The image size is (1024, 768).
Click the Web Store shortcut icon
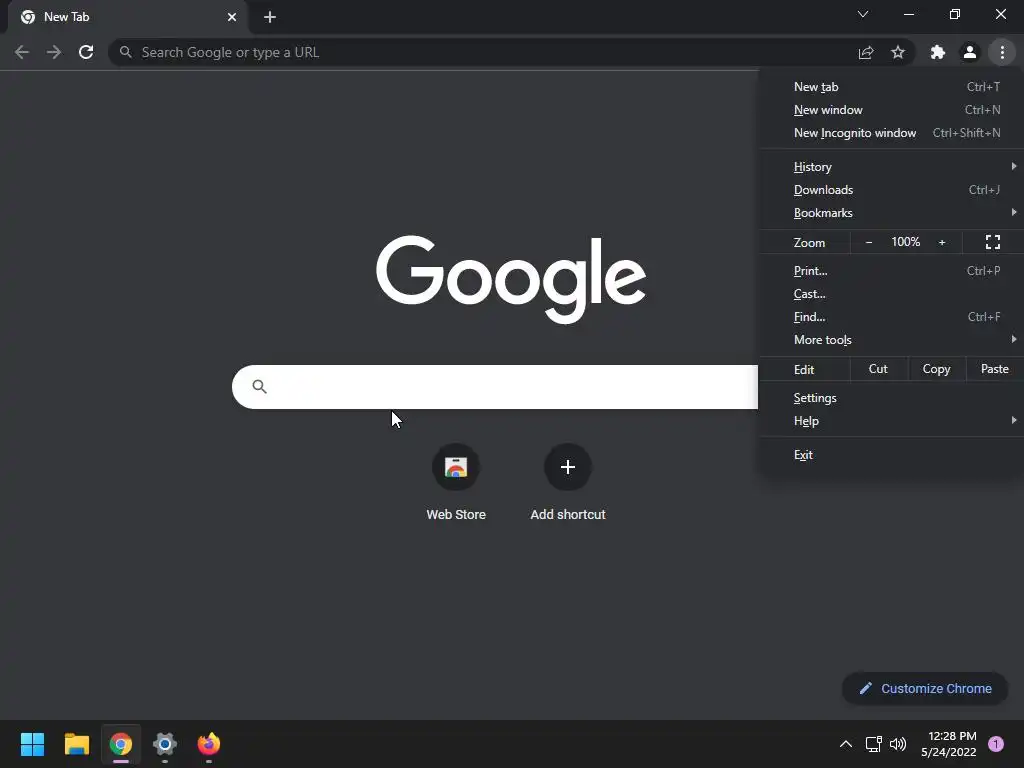(456, 467)
